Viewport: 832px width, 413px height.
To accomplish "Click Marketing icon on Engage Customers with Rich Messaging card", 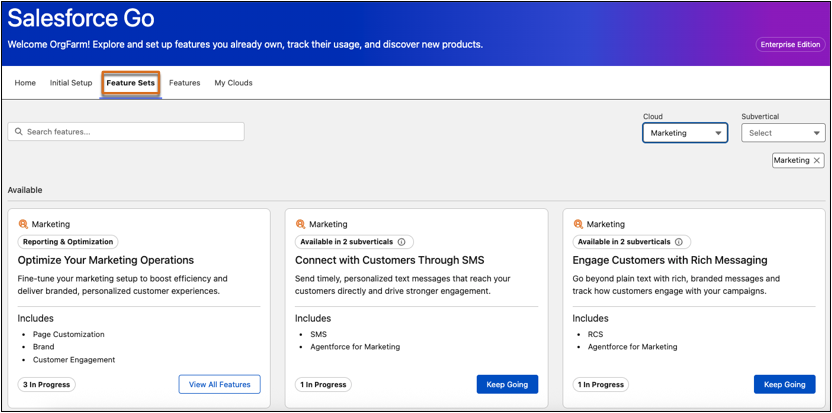I will 578,224.
